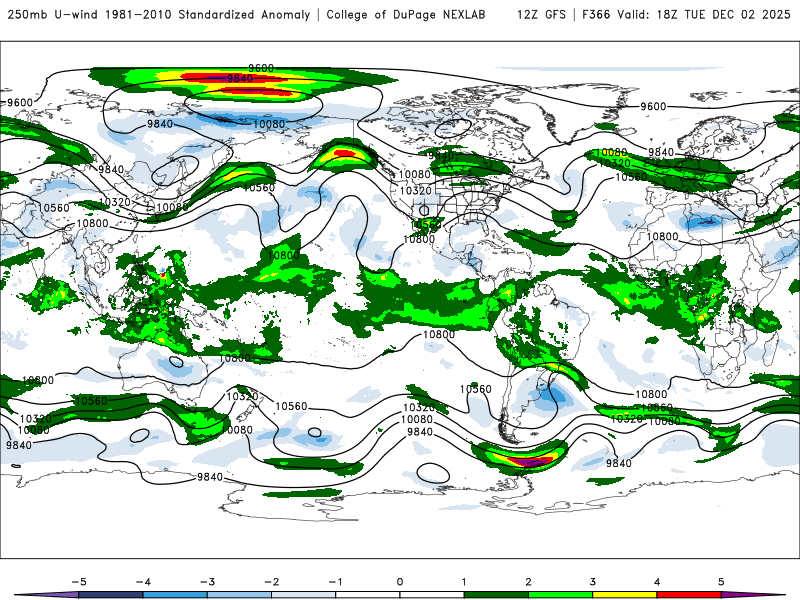Click 'Valid: 18Z TUE DEC 02 2025' text
800x600 pixels.
tap(704, 14)
